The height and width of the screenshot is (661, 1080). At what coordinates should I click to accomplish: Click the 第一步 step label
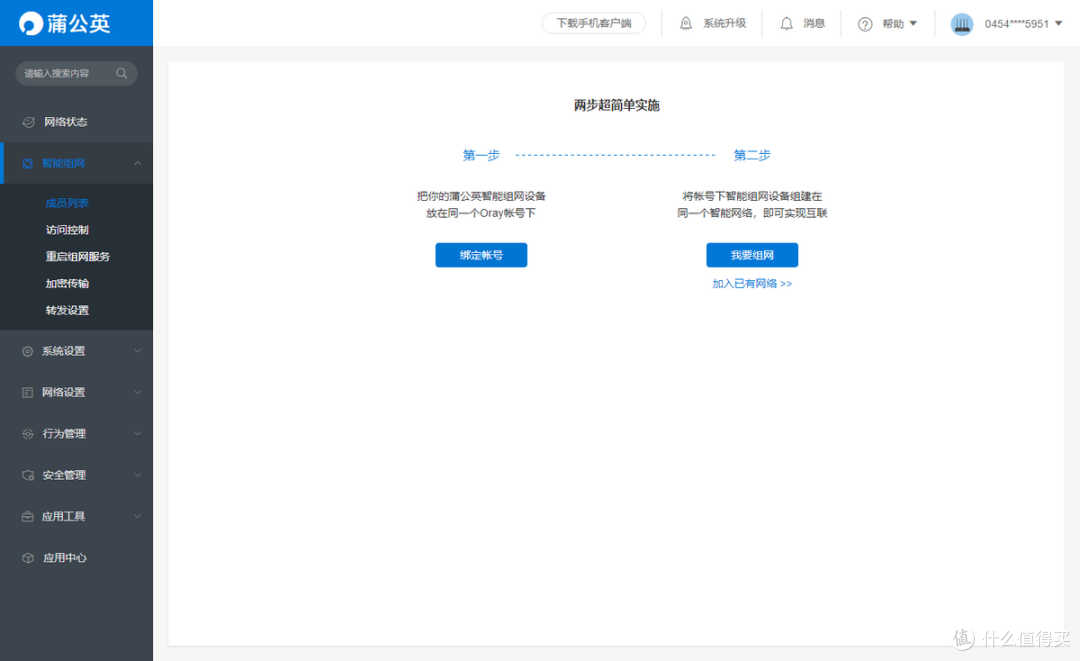tap(481, 155)
